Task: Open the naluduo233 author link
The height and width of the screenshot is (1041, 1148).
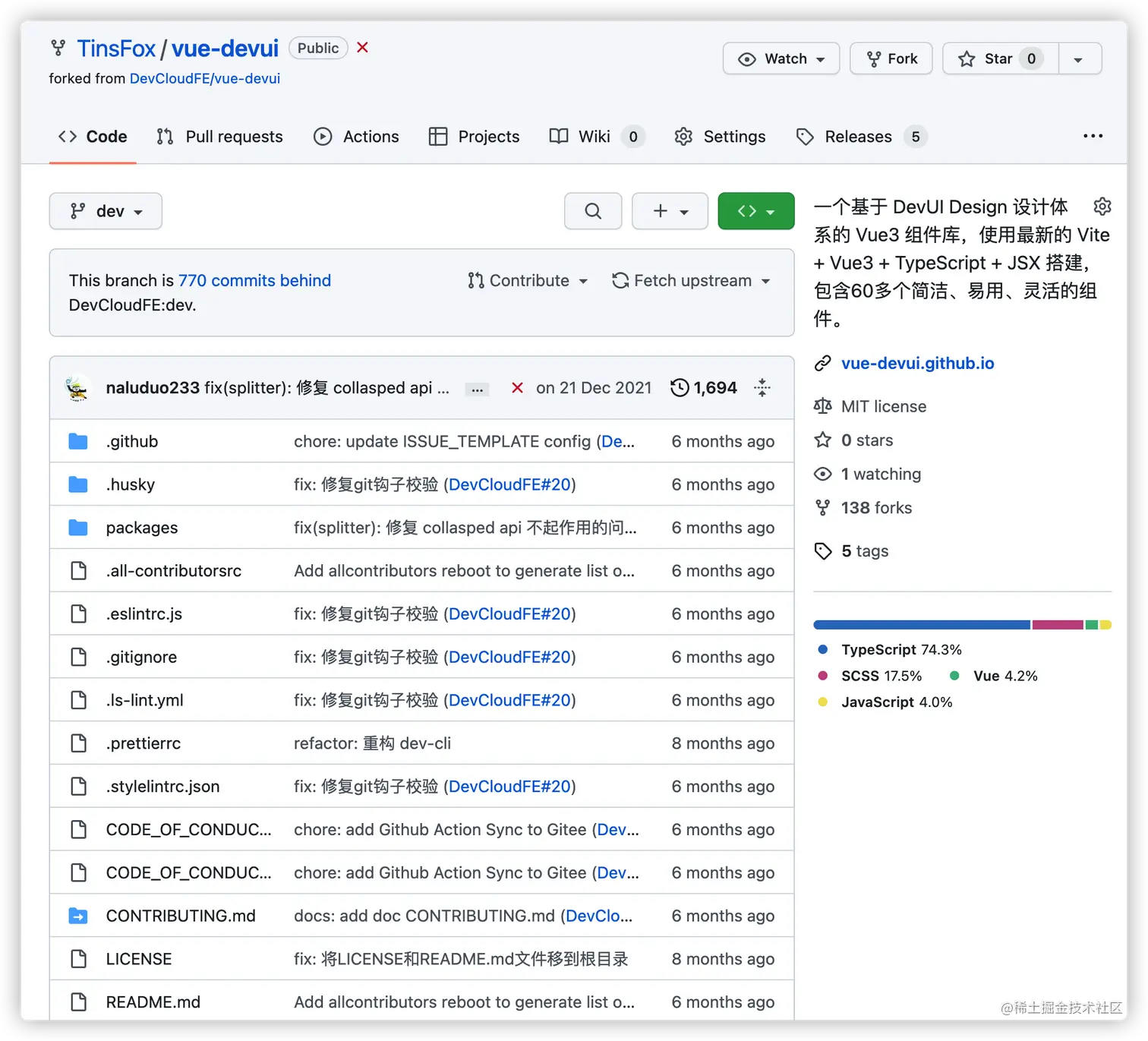Action: pos(153,388)
